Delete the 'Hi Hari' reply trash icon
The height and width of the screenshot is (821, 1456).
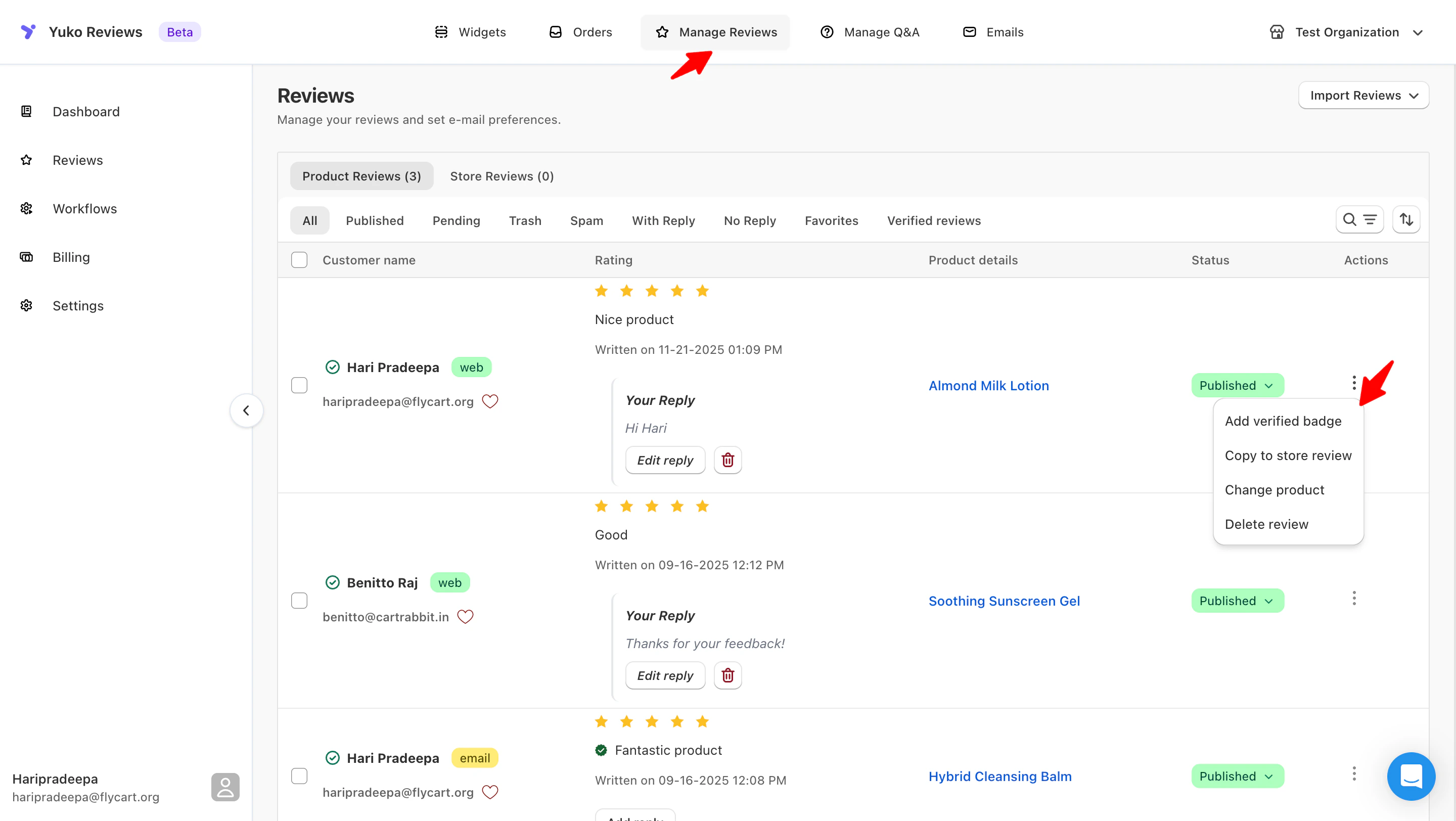pos(727,460)
